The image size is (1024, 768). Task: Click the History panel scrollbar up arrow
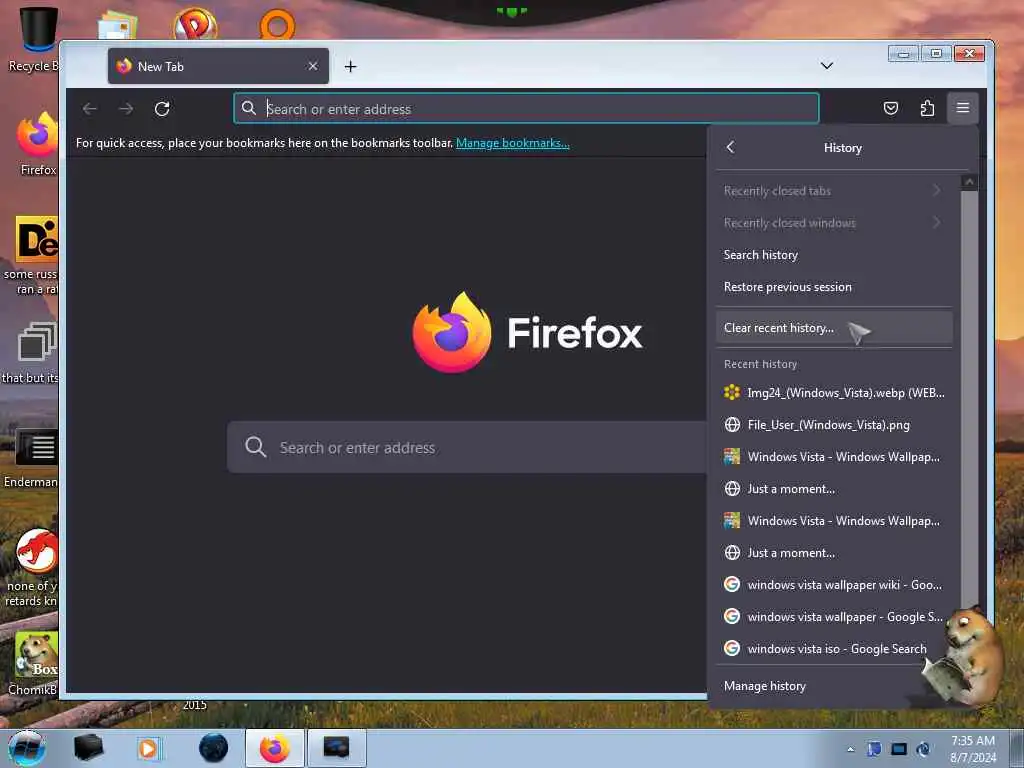[x=969, y=182]
